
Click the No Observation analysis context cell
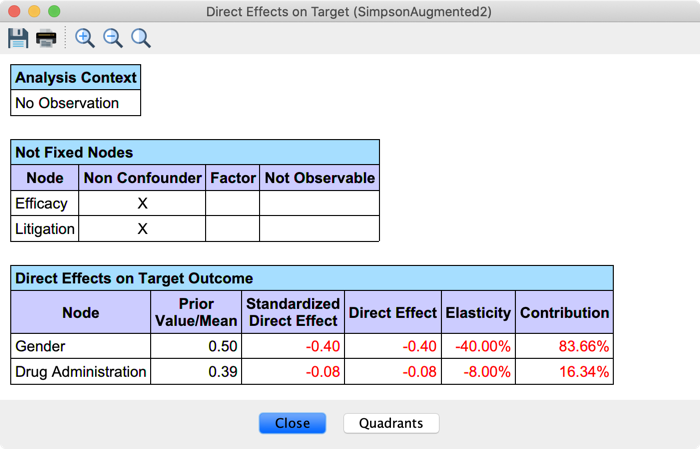pyautogui.click(x=67, y=103)
